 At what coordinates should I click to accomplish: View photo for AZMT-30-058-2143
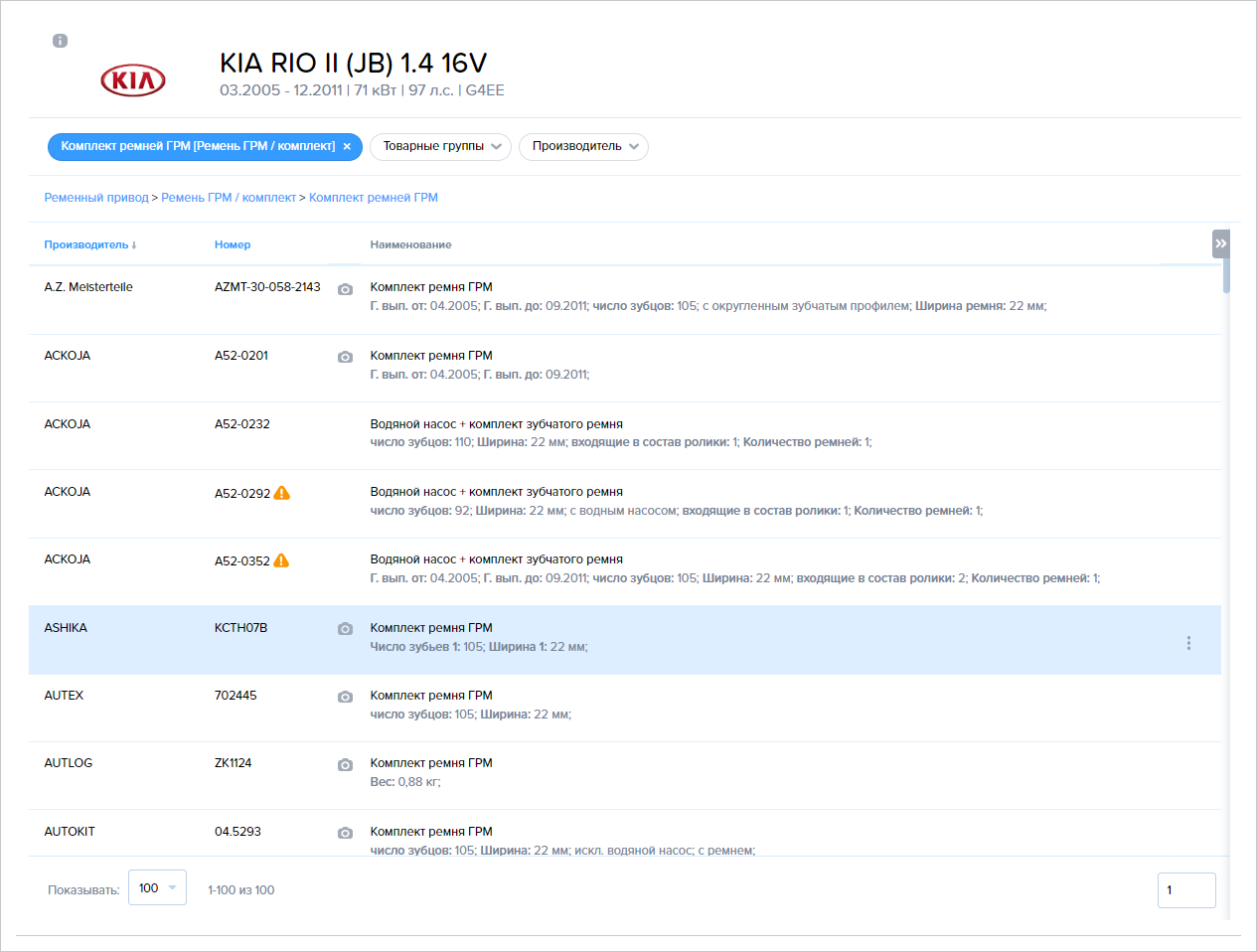pos(345,289)
